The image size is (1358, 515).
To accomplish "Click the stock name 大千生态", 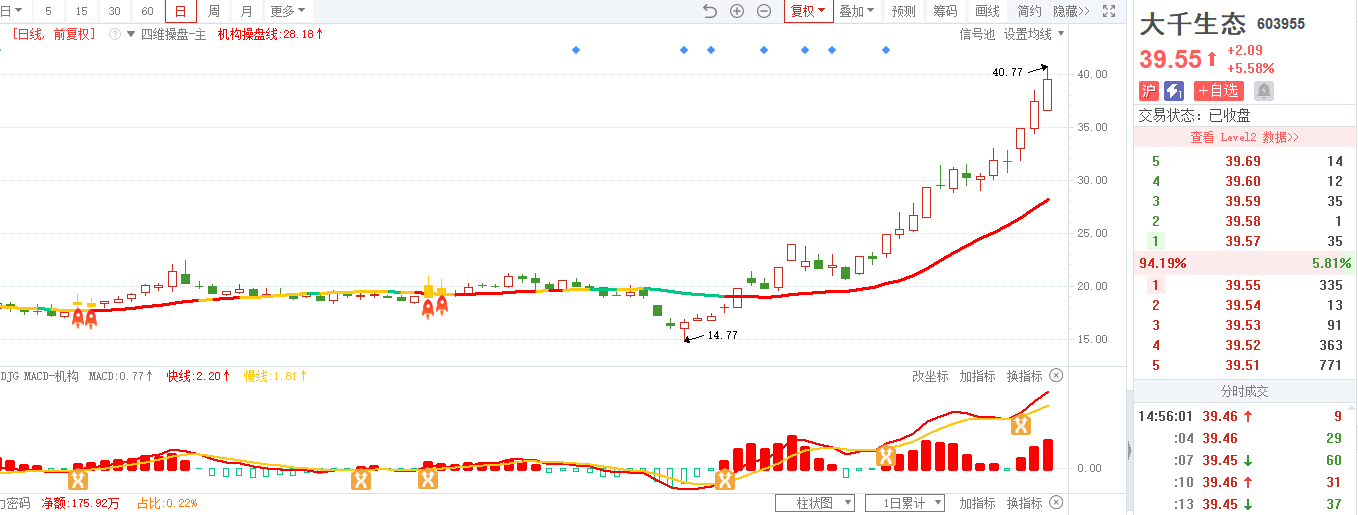I will point(1193,23).
